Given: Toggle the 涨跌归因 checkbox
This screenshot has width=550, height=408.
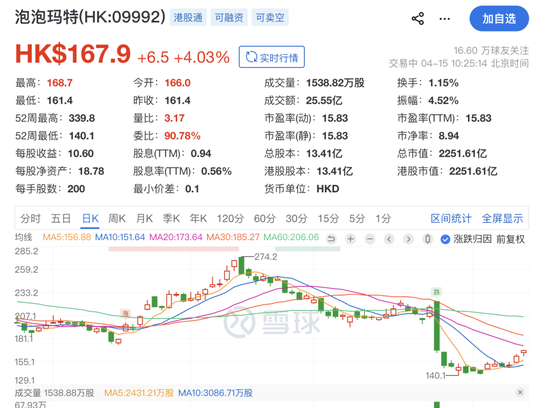Looking at the screenshot, I should pos(445,240).
